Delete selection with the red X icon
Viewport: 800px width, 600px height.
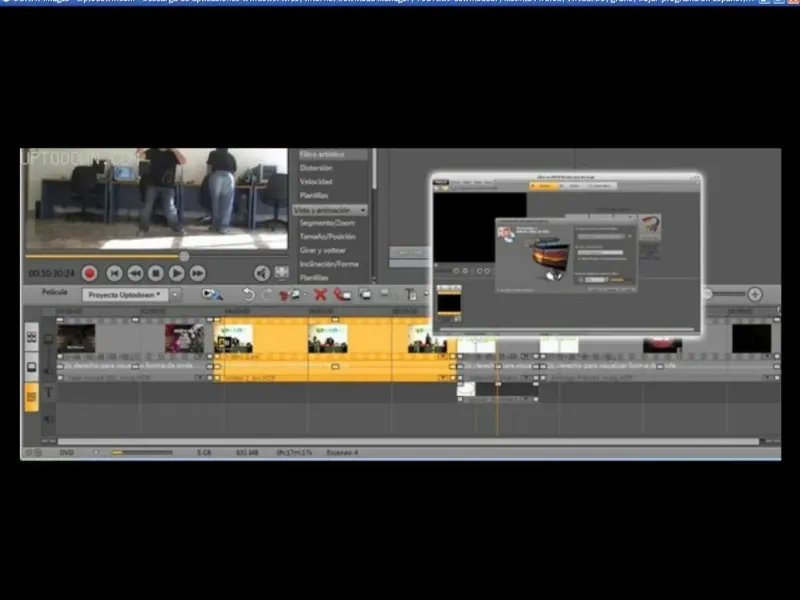(320, 294)
